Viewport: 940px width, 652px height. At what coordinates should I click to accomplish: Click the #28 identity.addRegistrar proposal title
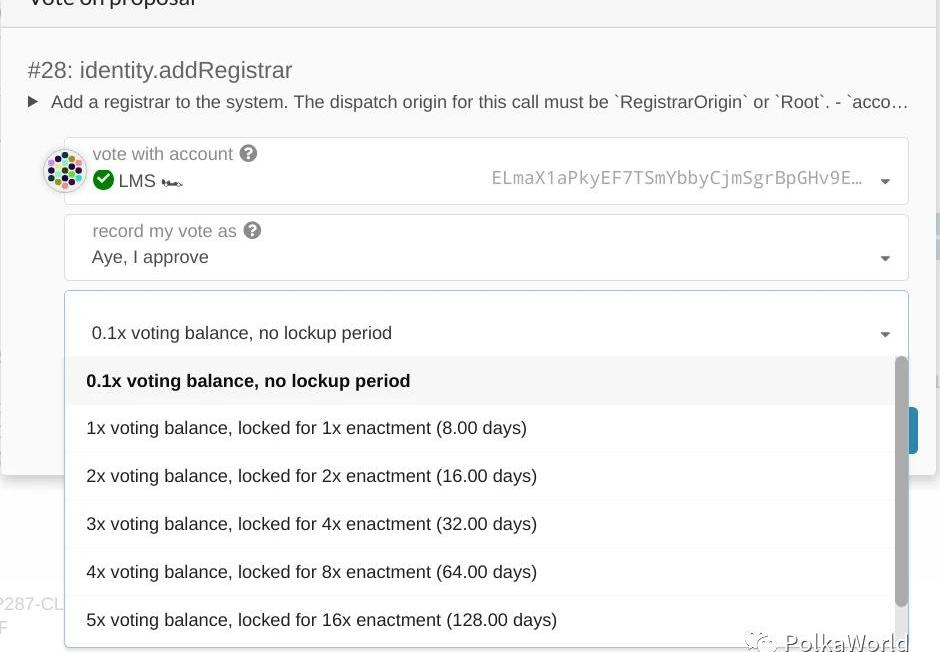point(160,71)
